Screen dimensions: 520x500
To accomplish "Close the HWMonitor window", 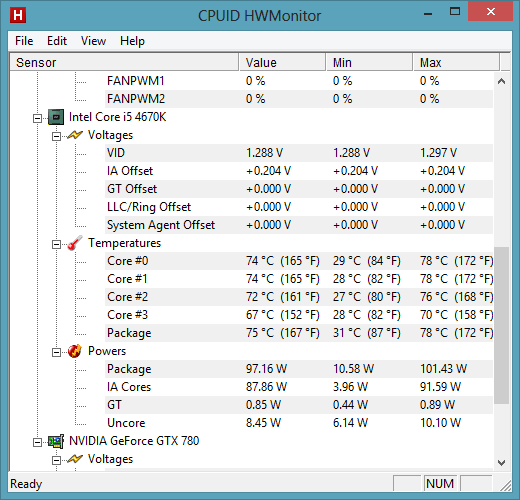I will pos(490,12).
